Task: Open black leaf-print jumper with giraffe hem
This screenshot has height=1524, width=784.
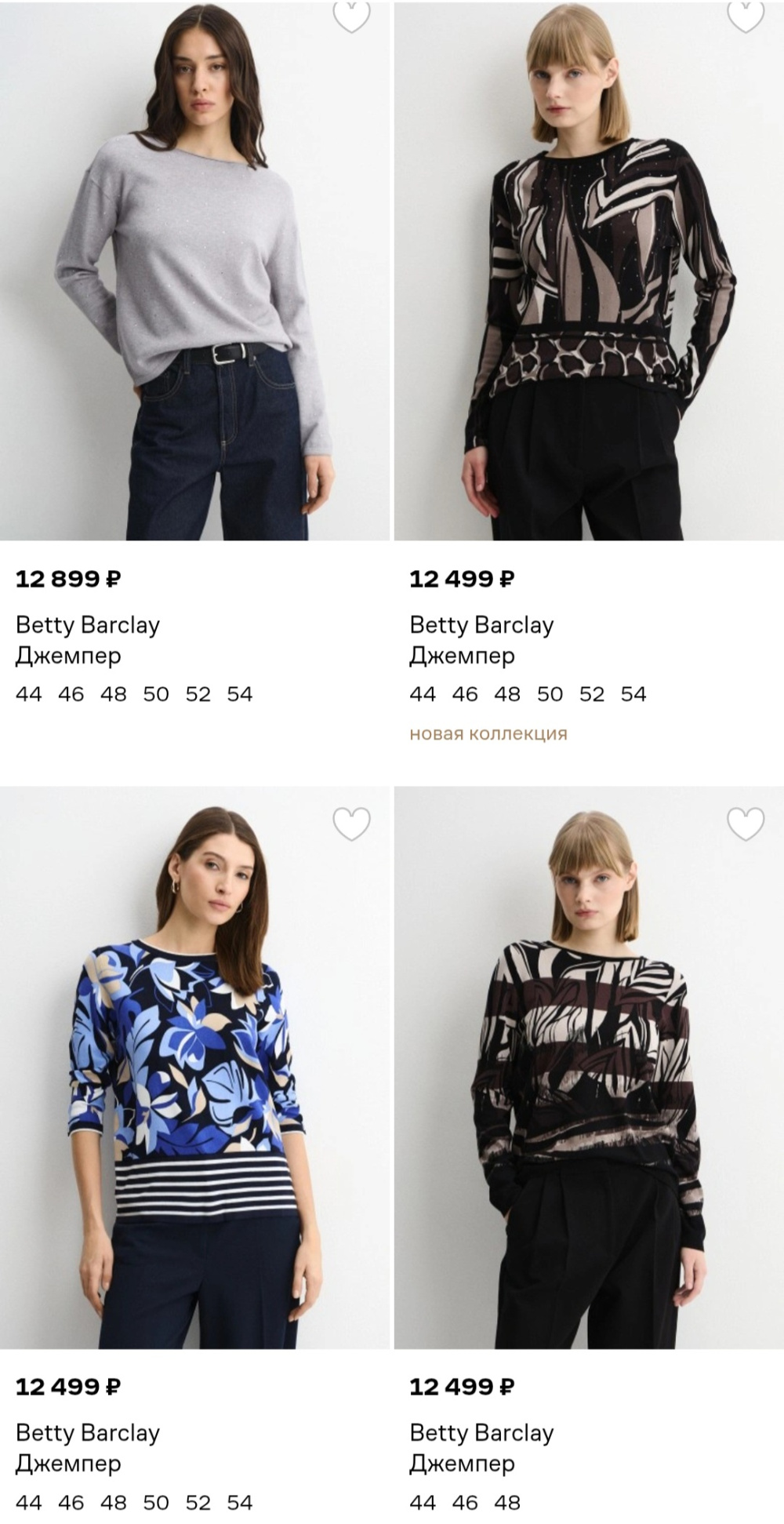Action: tap(589, 275)
